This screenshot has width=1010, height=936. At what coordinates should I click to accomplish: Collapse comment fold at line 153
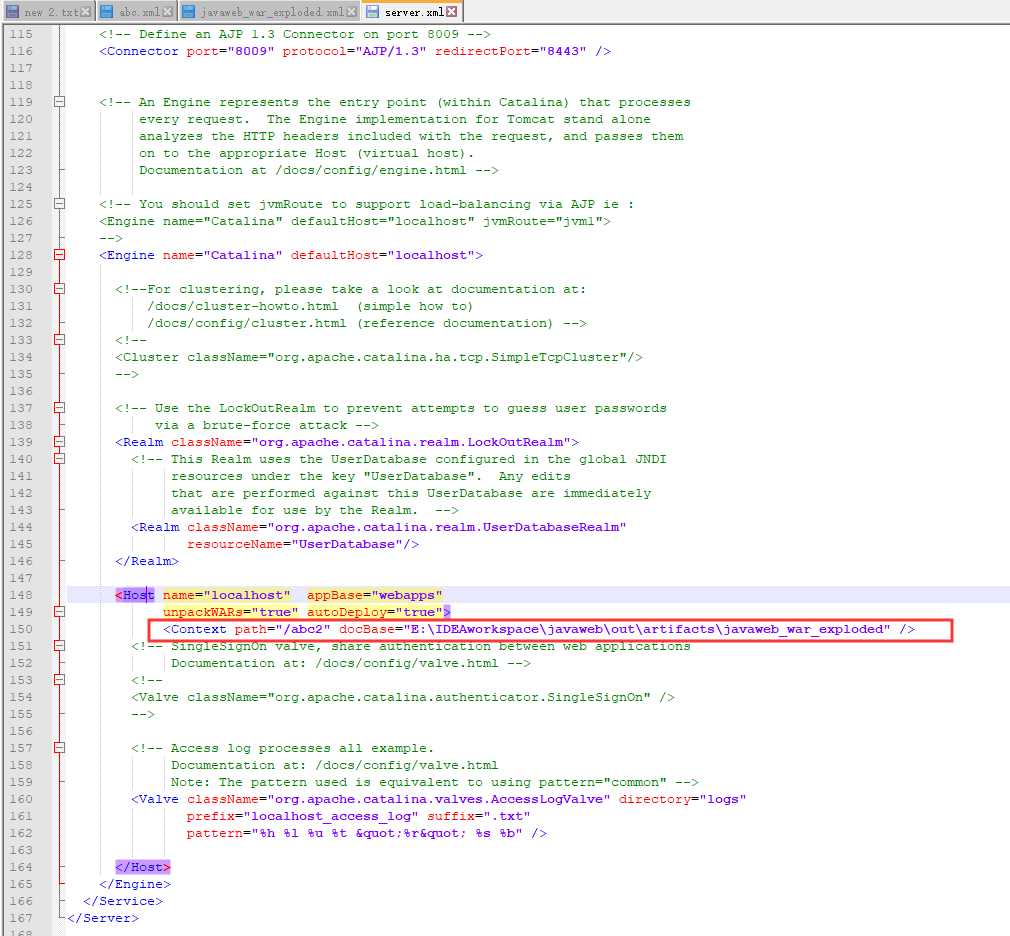(x=59, y=680)
